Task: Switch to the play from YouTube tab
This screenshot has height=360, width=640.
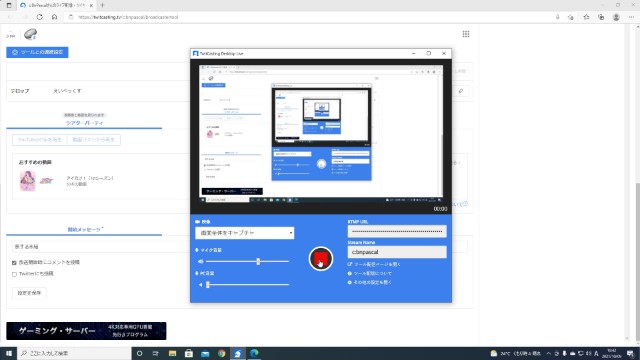Action: (40, 140)
